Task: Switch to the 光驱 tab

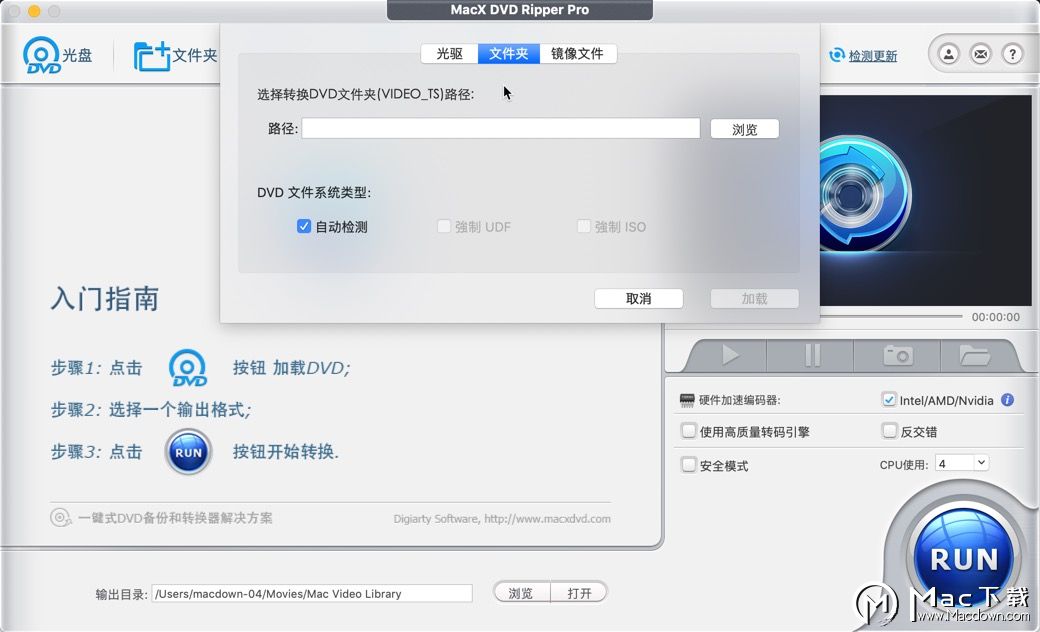Action: click(449, 54)
